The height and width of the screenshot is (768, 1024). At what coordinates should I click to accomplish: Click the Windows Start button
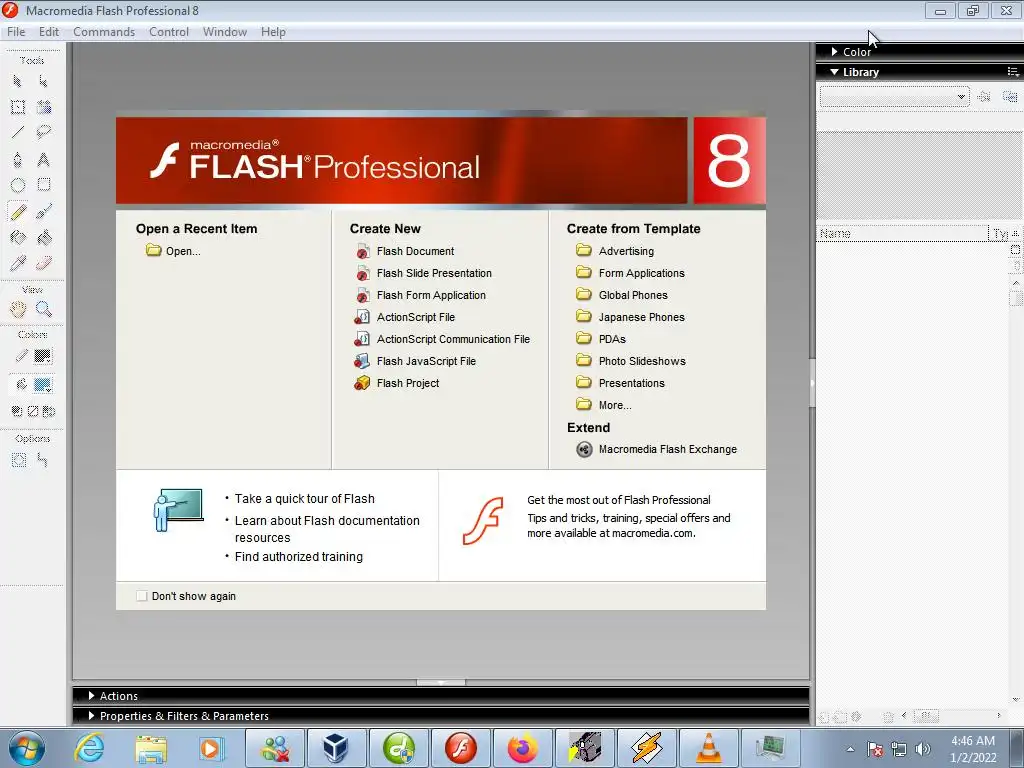click(27, 748)
